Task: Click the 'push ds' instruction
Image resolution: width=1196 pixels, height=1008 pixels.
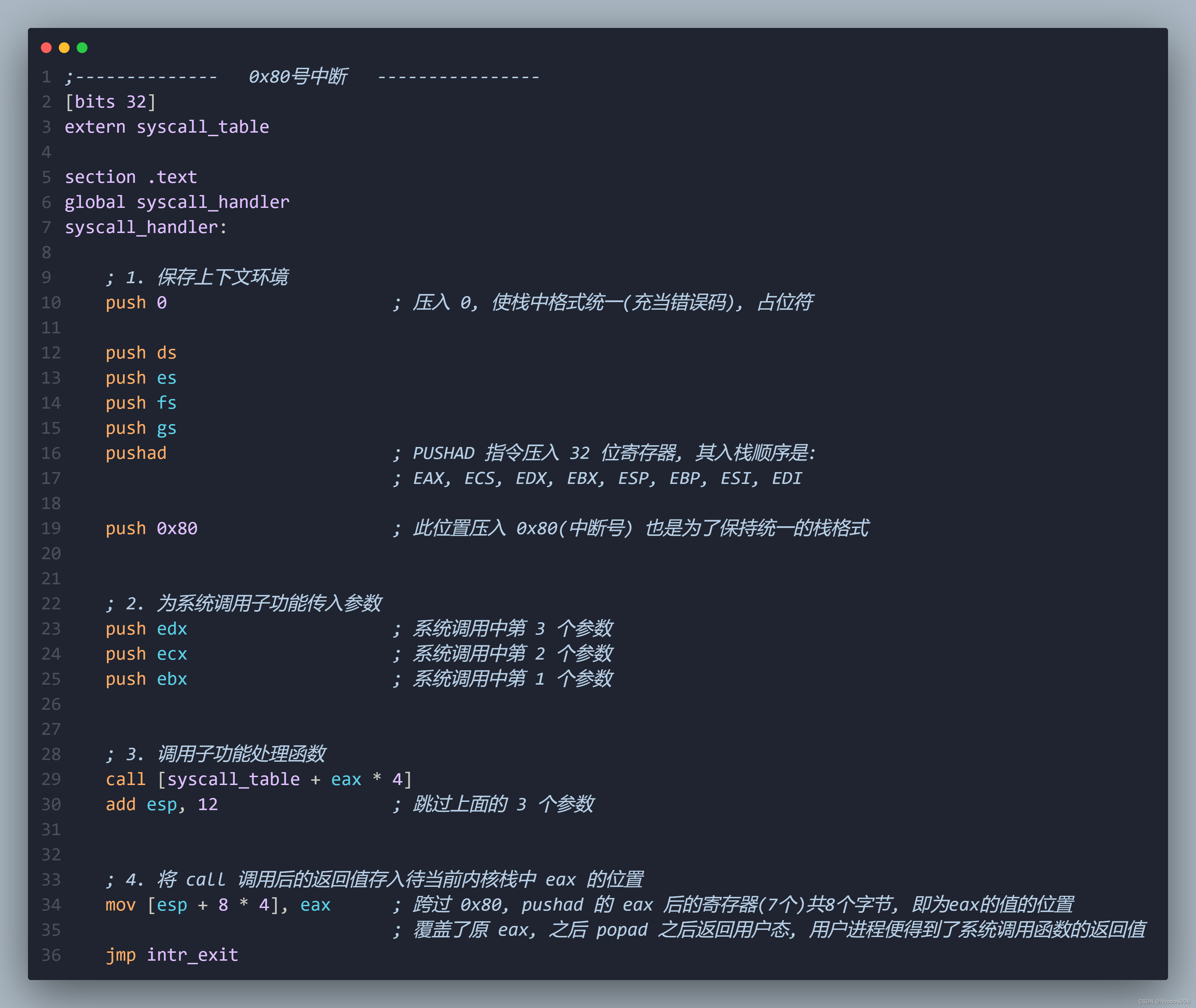Action: [x=141, y=353]
